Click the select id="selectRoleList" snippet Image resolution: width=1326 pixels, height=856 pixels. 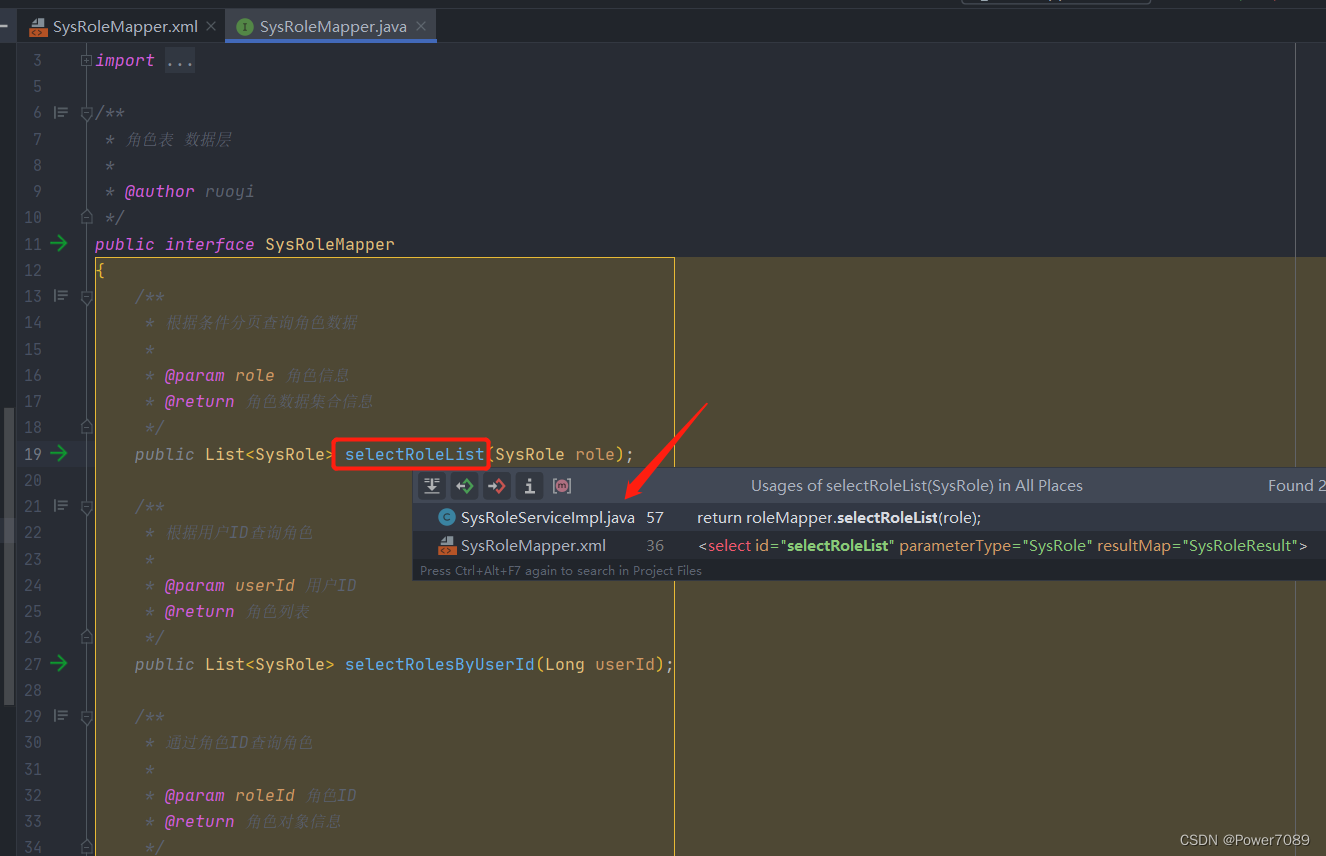1003,546
